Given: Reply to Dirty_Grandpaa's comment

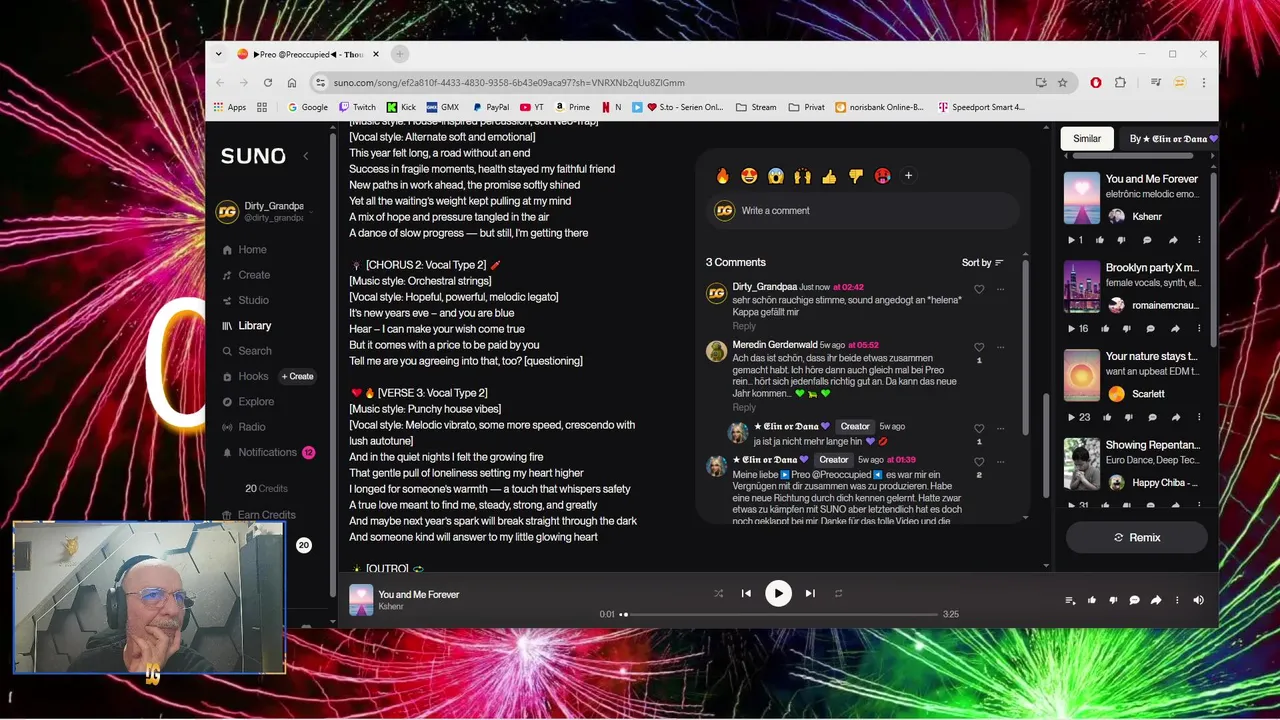Looking at the screenshot, I should click(744, 326).
